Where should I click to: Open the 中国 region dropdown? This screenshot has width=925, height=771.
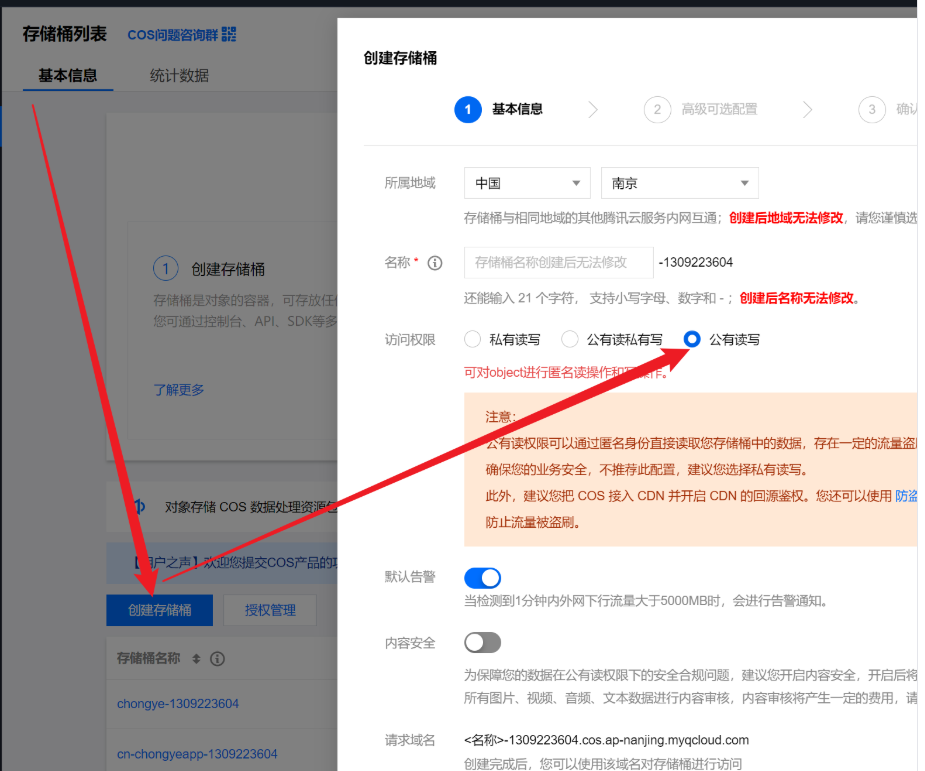pos(527,183)
